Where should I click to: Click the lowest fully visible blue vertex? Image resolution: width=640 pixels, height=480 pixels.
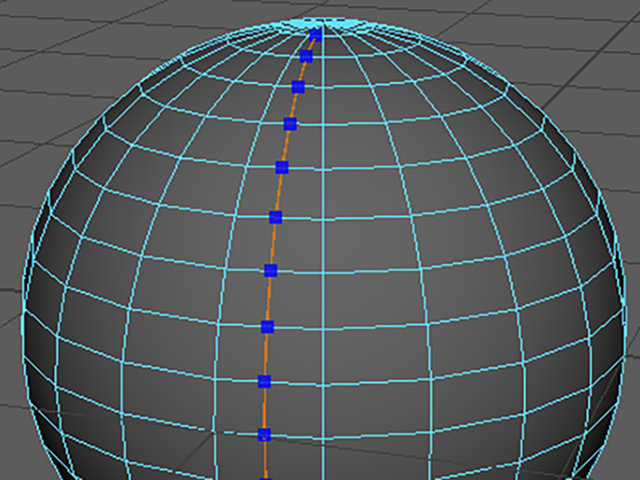pyautogui.click(x=264, y=435)
